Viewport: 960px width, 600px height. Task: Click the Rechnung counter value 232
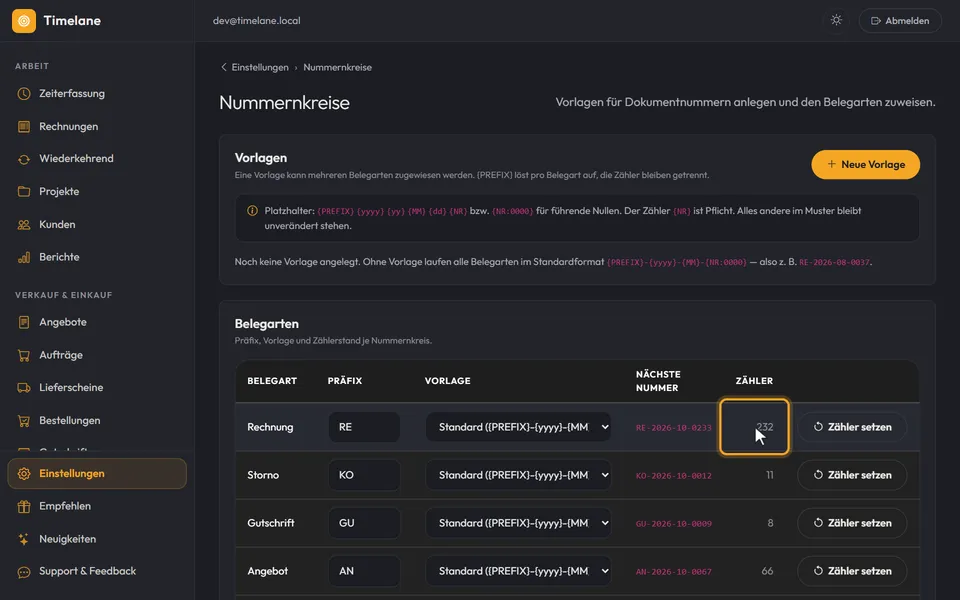pyautogui.click(x=765, y=427)
